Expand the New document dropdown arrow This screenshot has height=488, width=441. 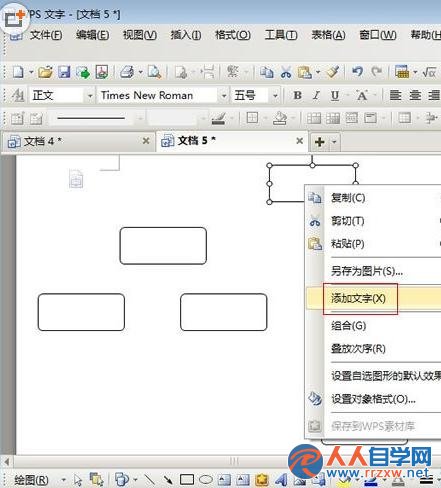31,72
